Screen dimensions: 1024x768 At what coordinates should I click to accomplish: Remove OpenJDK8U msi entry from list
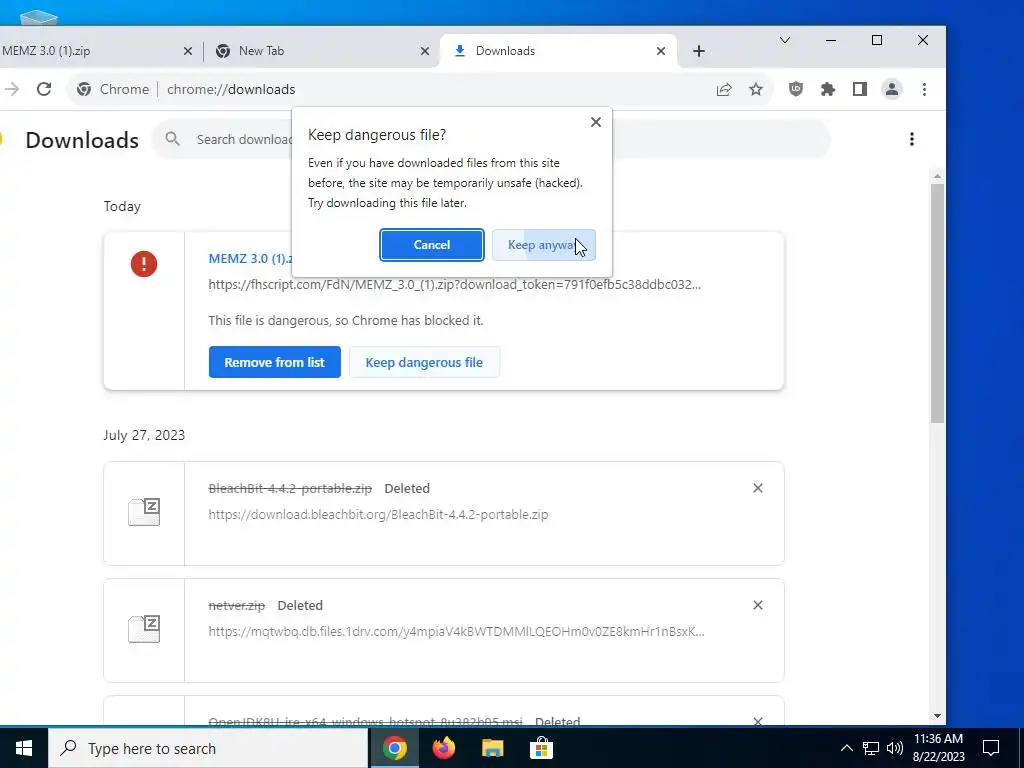[x=758, y=721]
